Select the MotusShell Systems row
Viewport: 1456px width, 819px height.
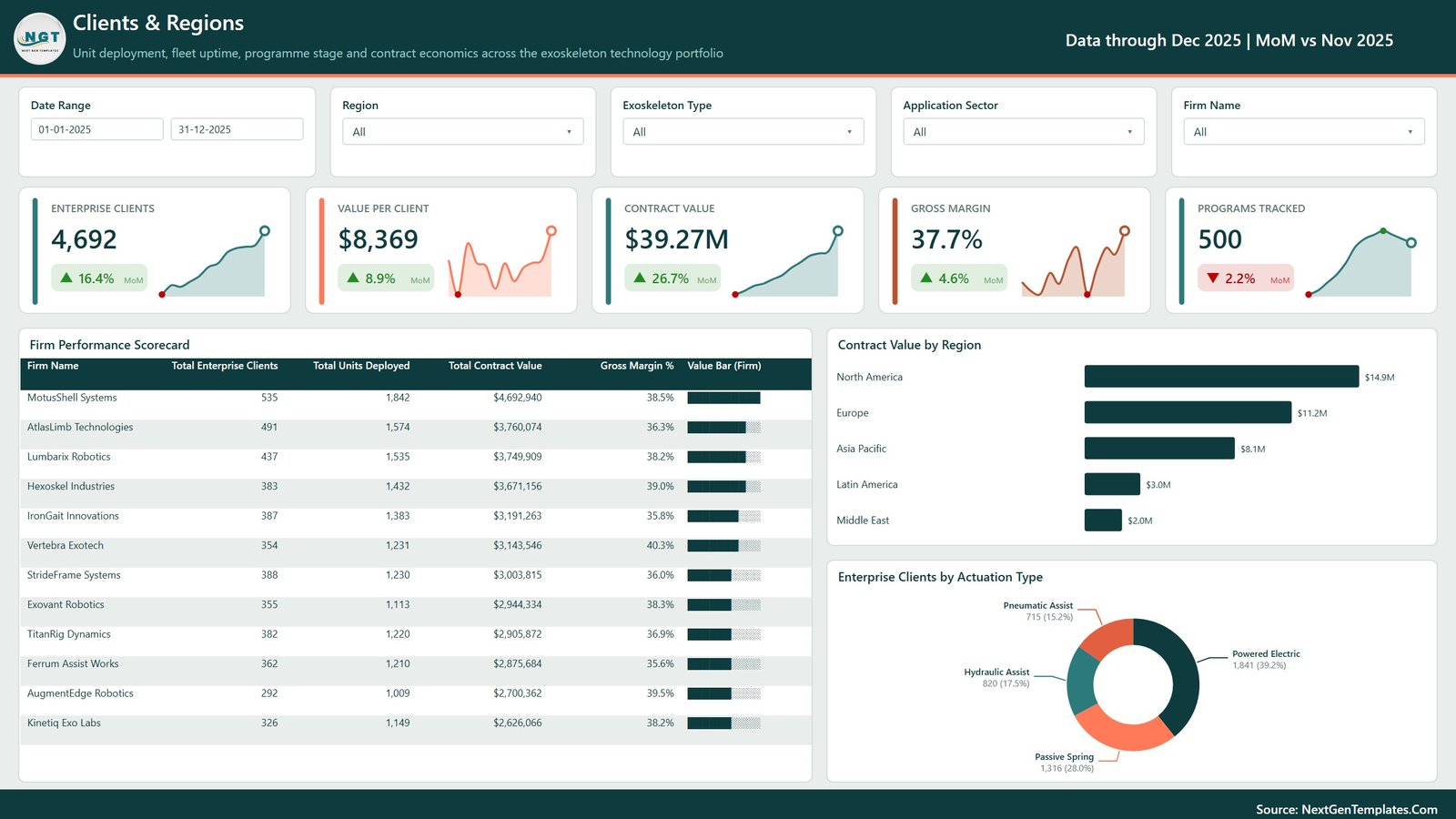coord(415,398)
